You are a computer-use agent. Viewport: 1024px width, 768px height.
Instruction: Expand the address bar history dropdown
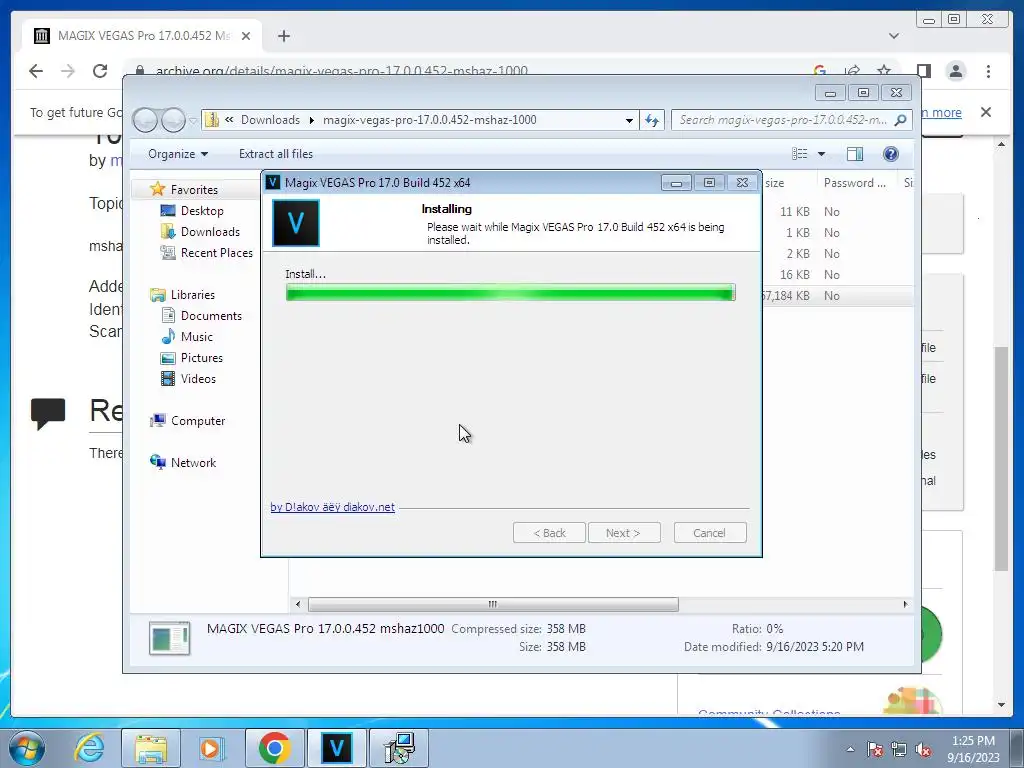tap(629, 120)
